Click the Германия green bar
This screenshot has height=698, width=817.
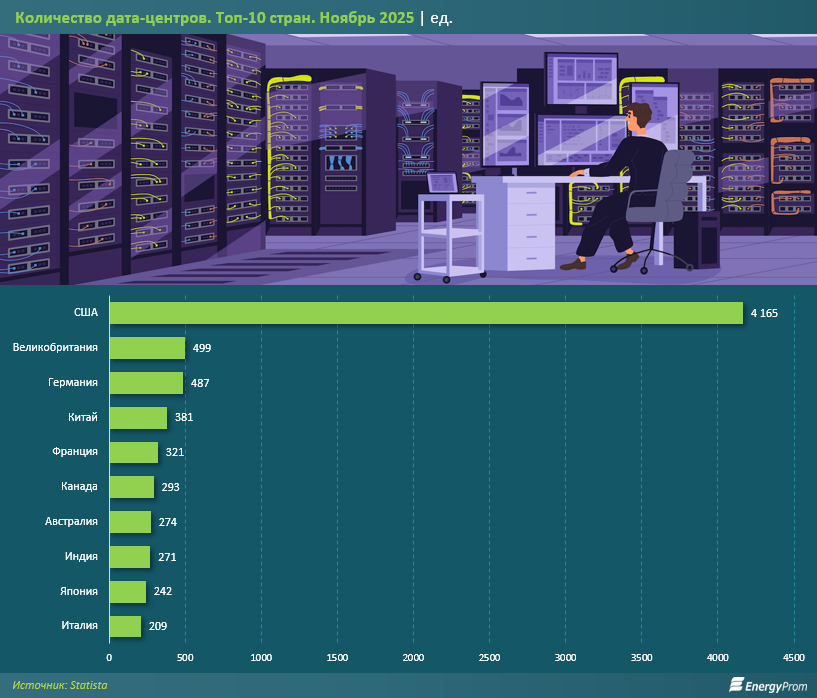[146, 383]
